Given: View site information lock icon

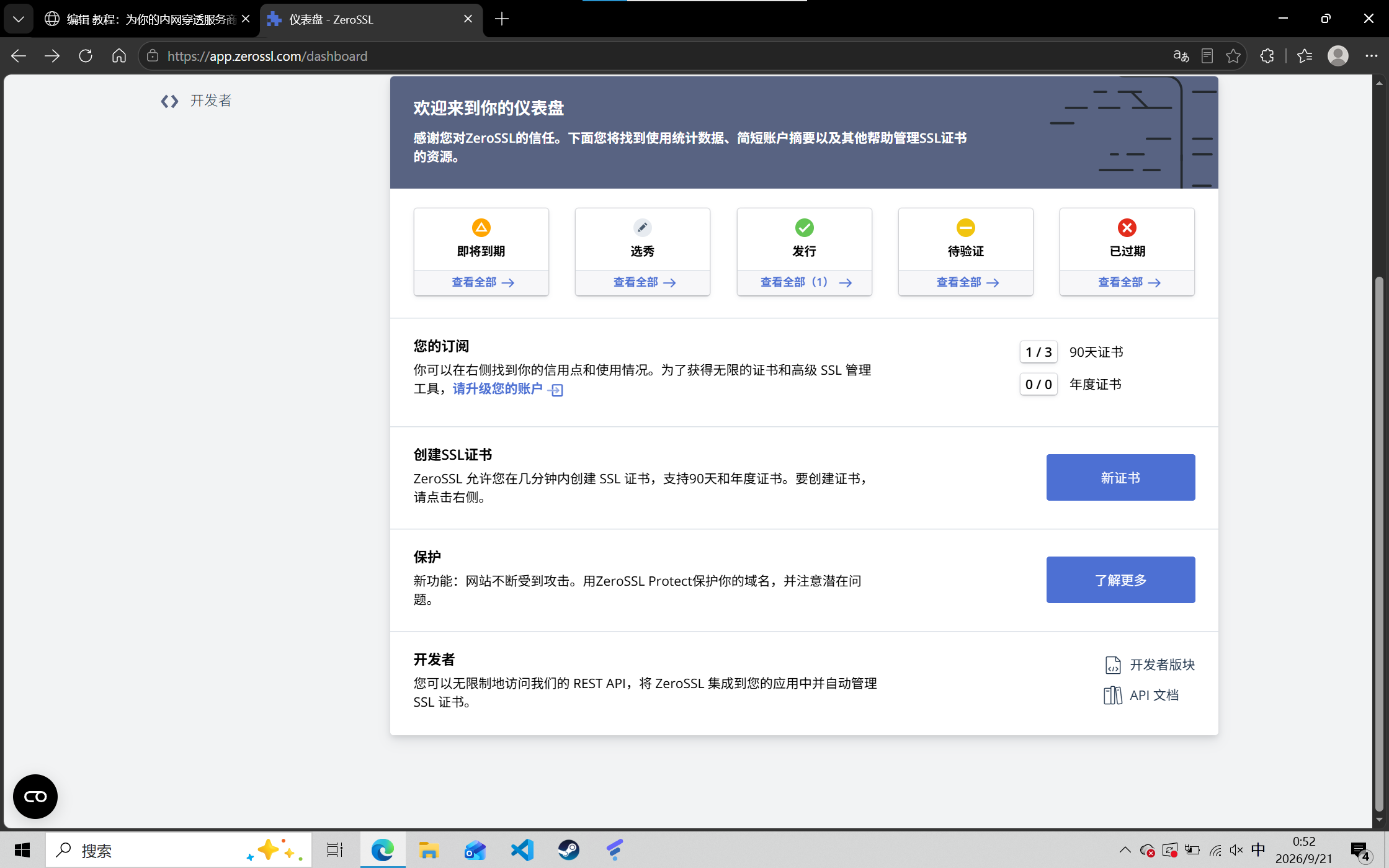Looking at the screenshot, I should [153, 56].
